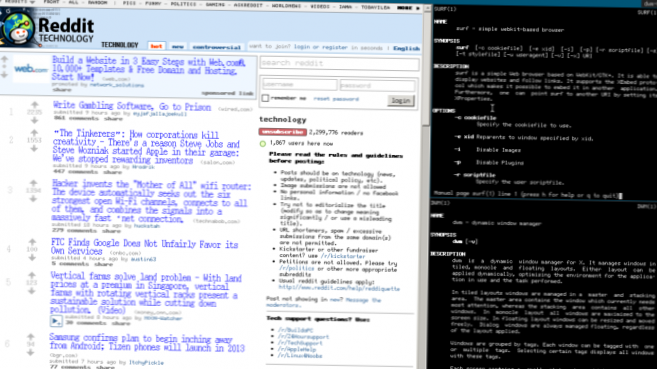This screenshot has height=369, width=657.
Task: Click the surf man page SYNOPSIS heading
Action: pyautogui.click(x=447, y=41)
